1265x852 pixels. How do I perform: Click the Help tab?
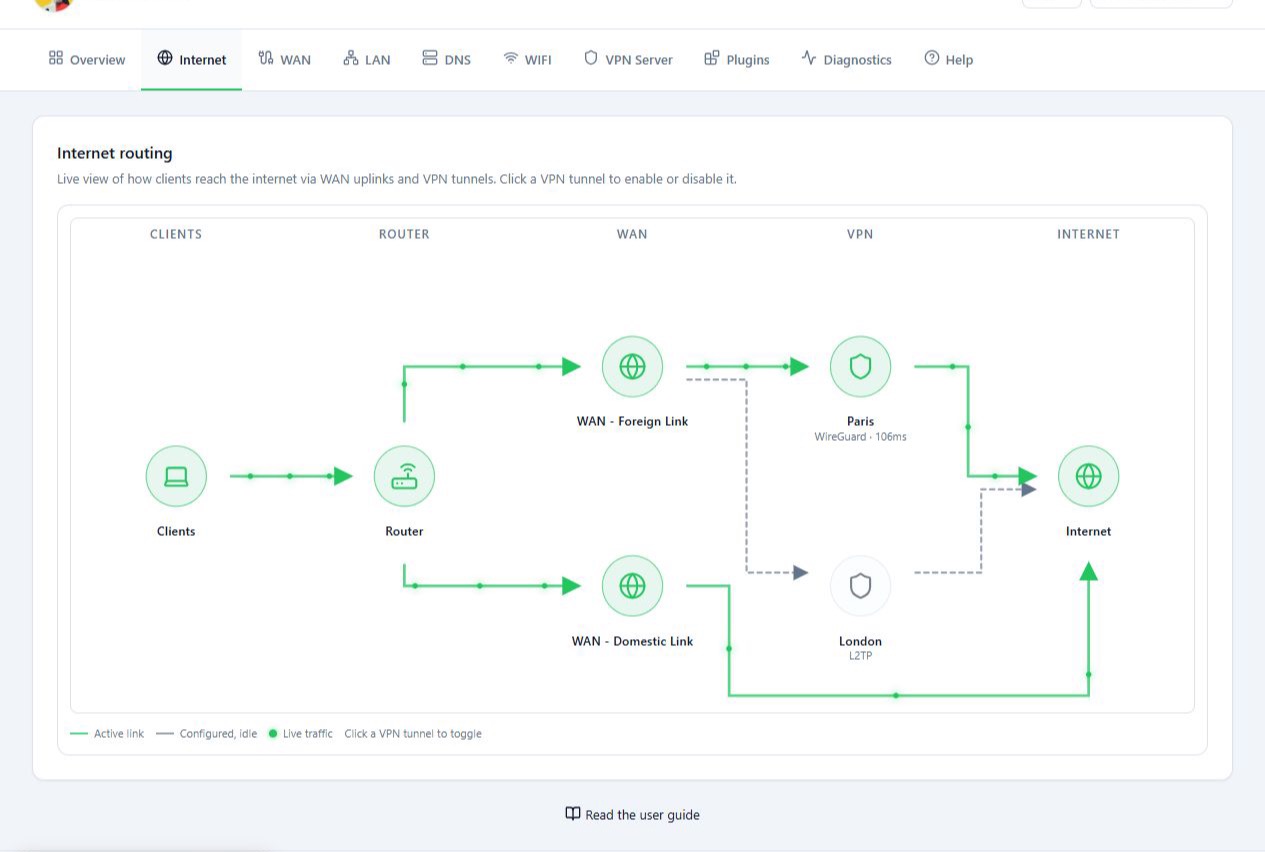pos(948,60)
